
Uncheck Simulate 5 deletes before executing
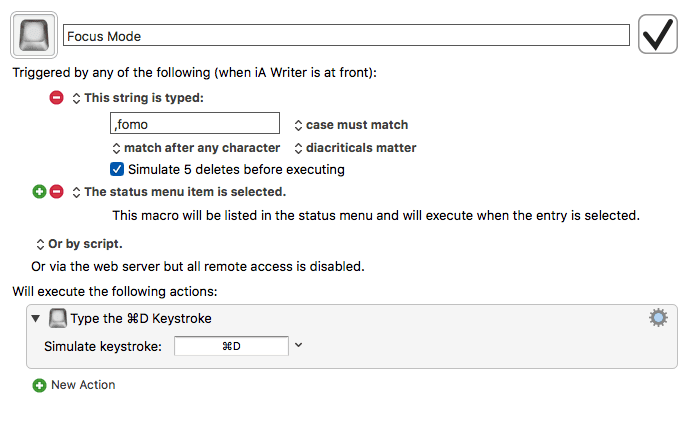click(117, 169)
